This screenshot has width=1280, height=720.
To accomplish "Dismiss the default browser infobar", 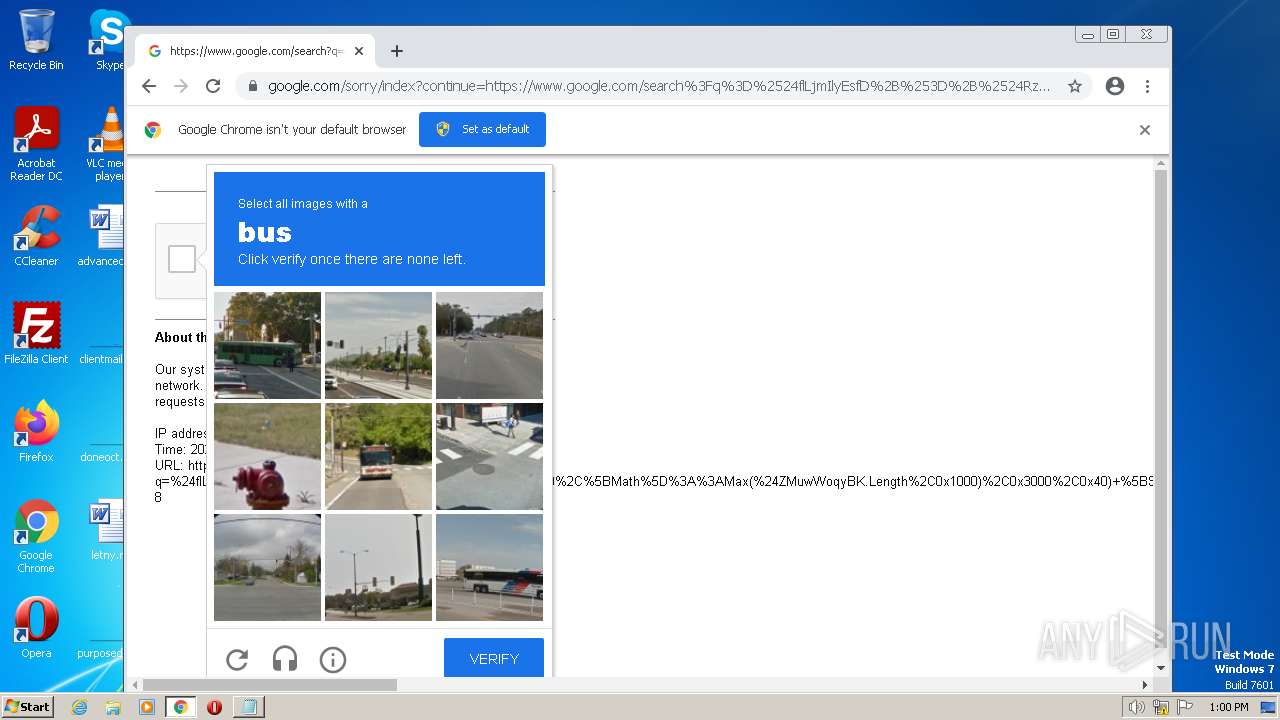I will (1145, 130).
